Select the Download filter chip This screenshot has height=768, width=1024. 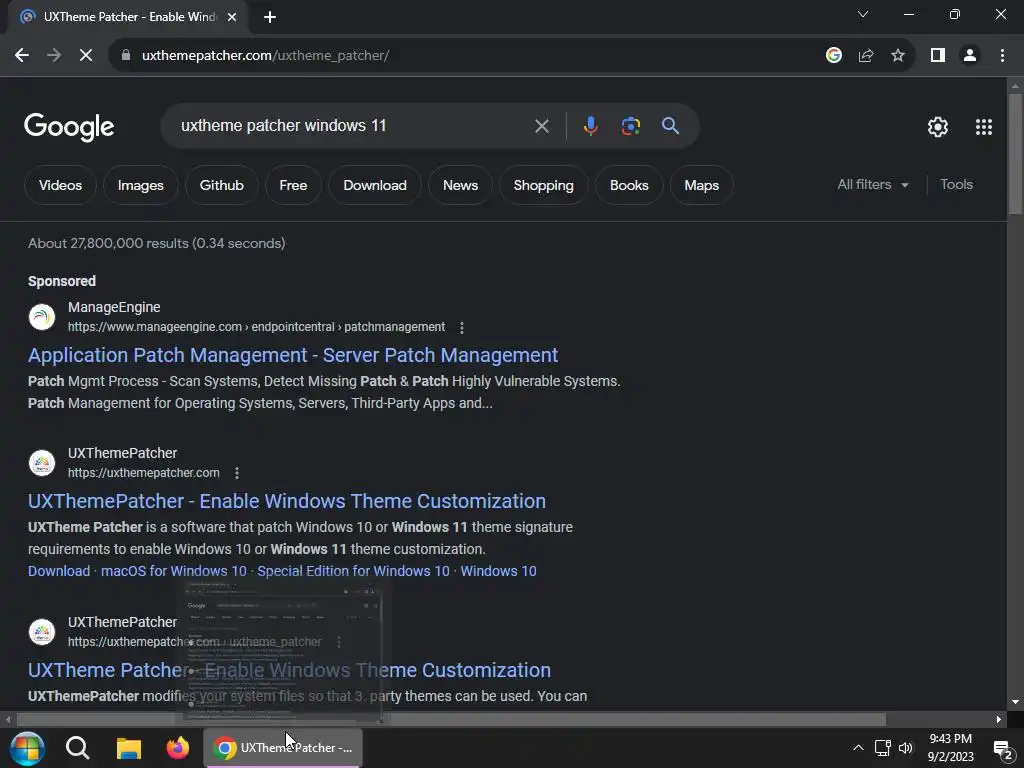point(375,185)
